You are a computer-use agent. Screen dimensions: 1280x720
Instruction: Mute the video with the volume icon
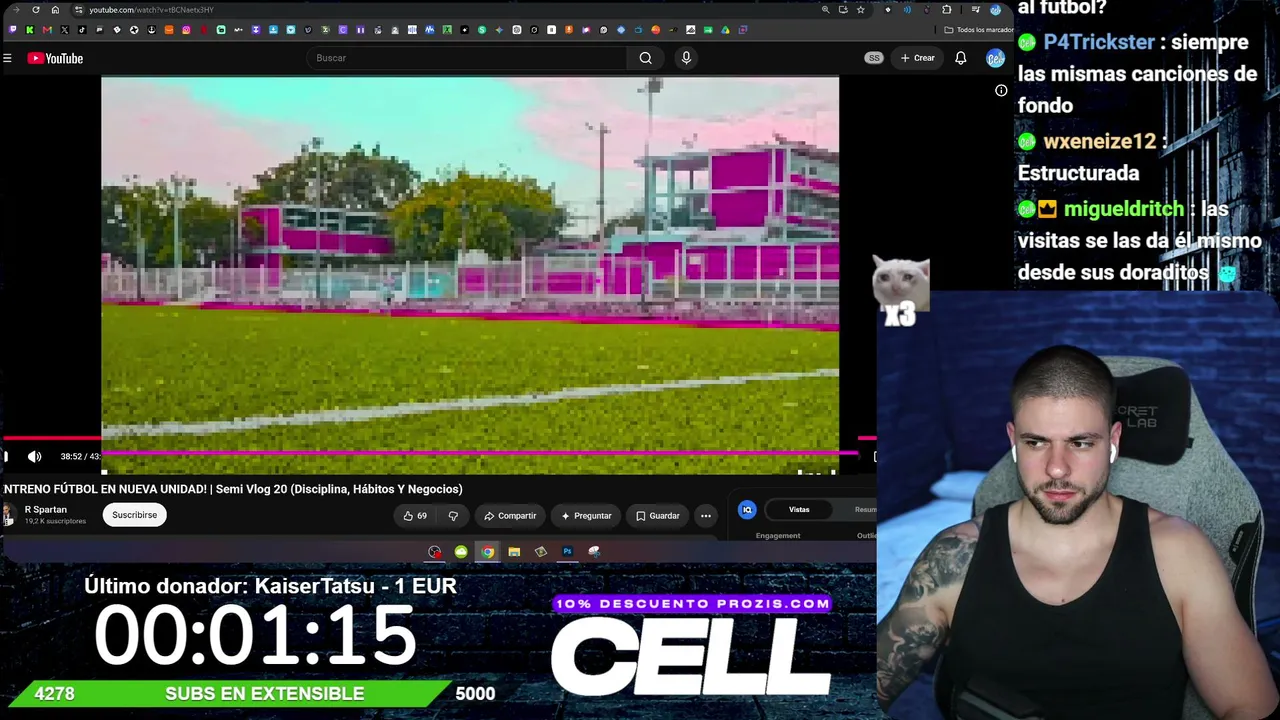(x=35, y=457)
